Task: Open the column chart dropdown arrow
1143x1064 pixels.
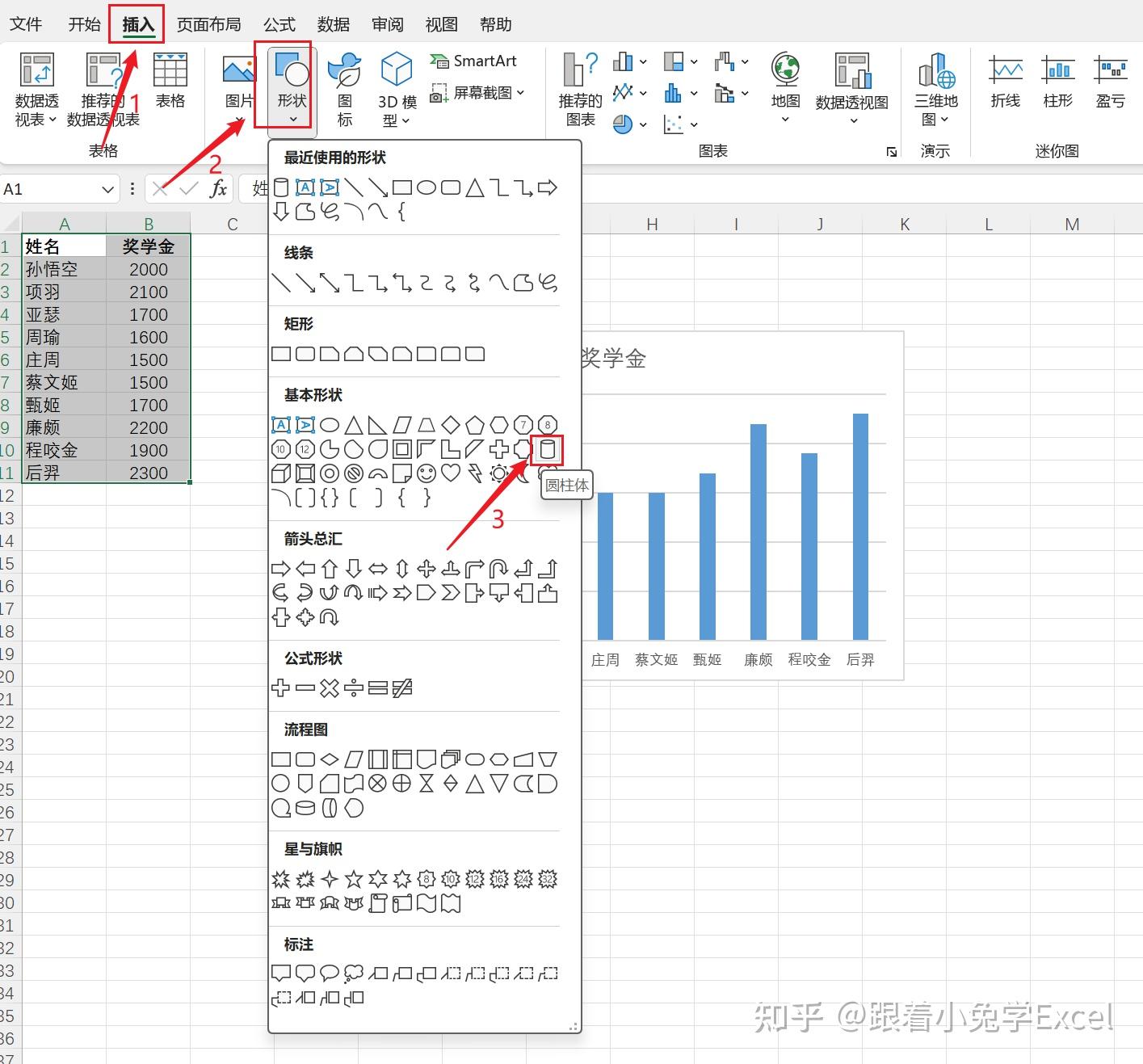Action: [641, 61]
